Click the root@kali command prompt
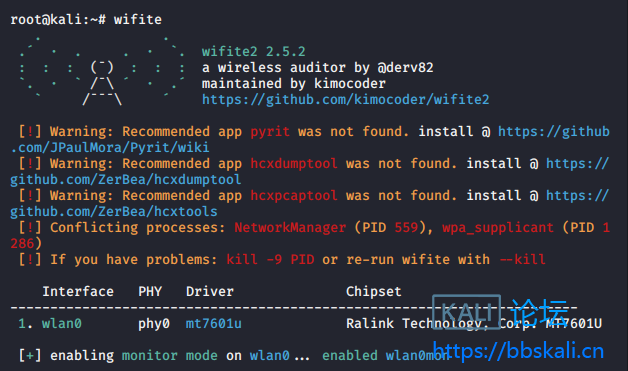The image size is (628, 371). [58, 19]
